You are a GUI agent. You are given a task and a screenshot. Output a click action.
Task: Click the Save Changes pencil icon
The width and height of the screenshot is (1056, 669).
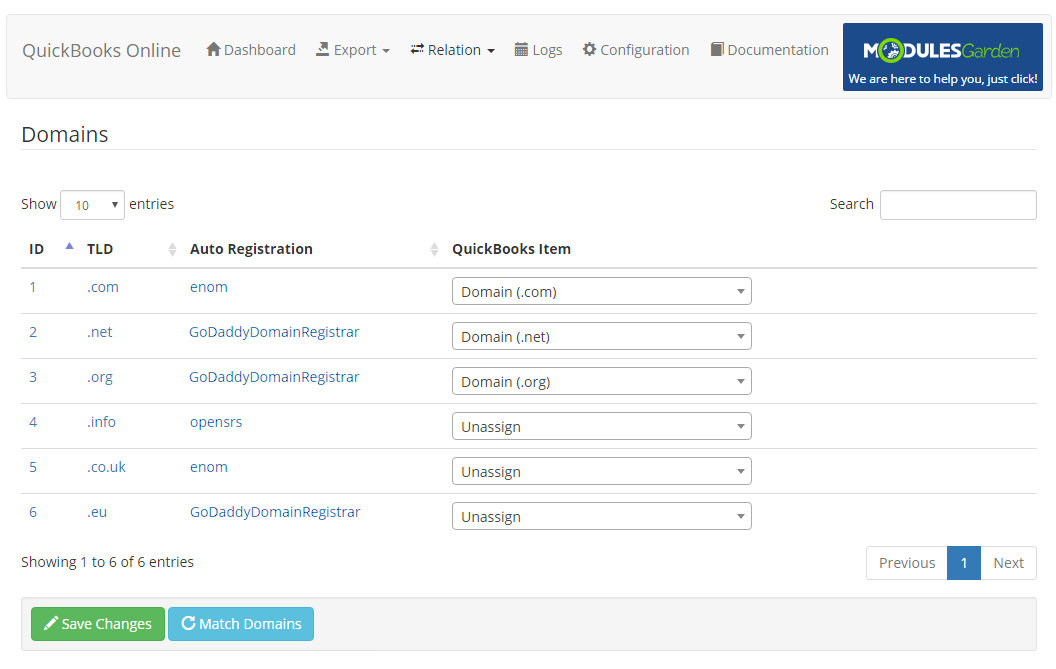(x=51, y=623)
